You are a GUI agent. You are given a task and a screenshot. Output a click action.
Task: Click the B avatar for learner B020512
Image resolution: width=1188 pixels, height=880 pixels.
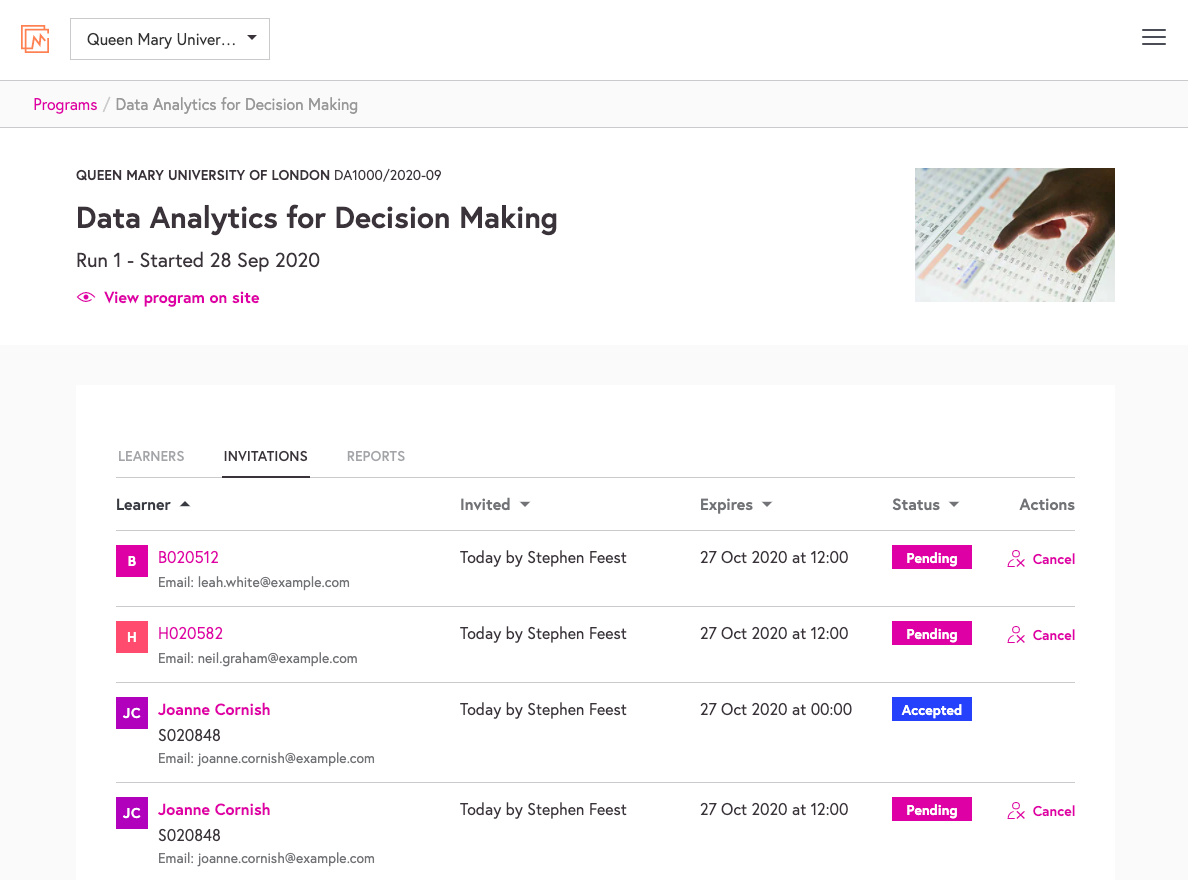point(132,561)
